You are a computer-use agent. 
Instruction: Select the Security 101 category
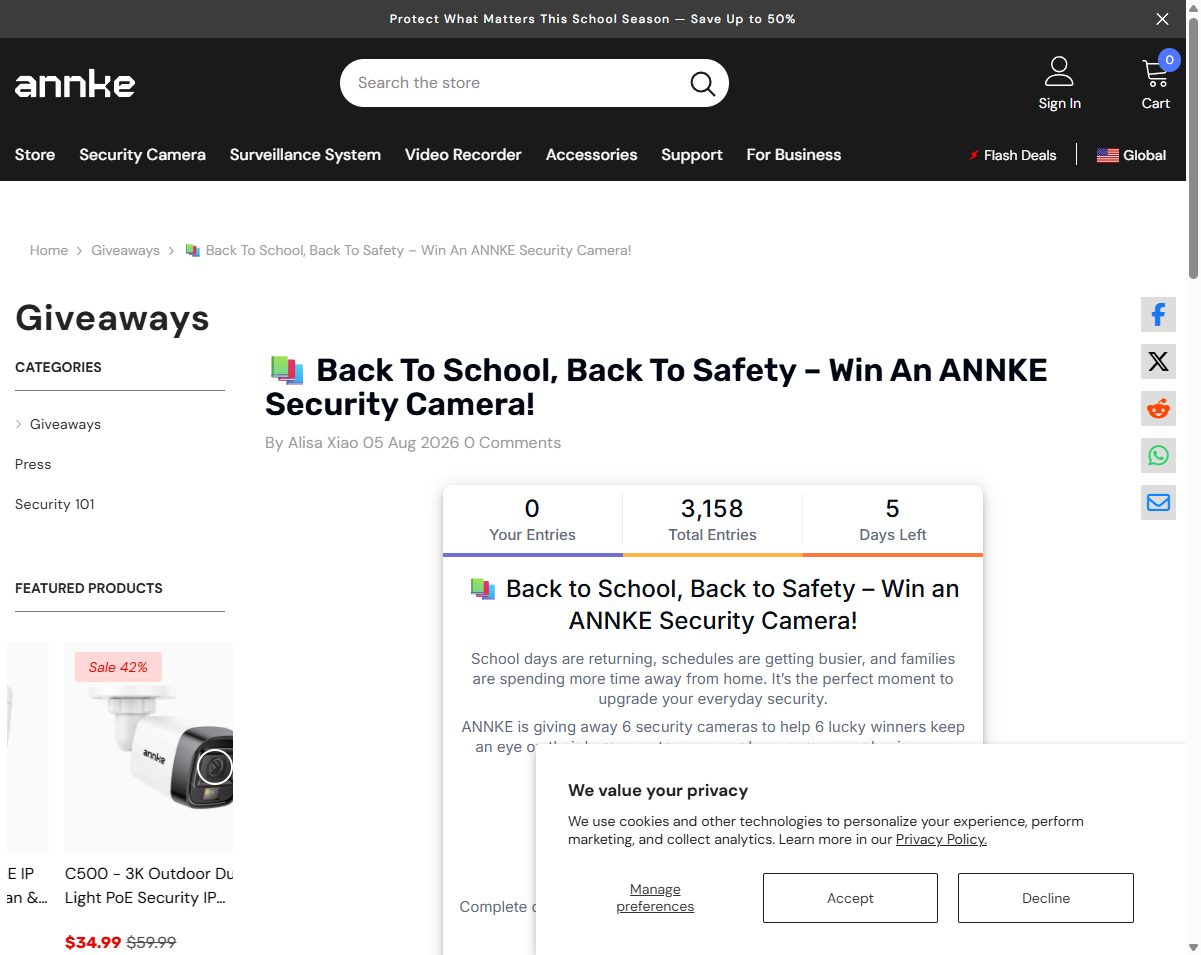coord(55,504)
